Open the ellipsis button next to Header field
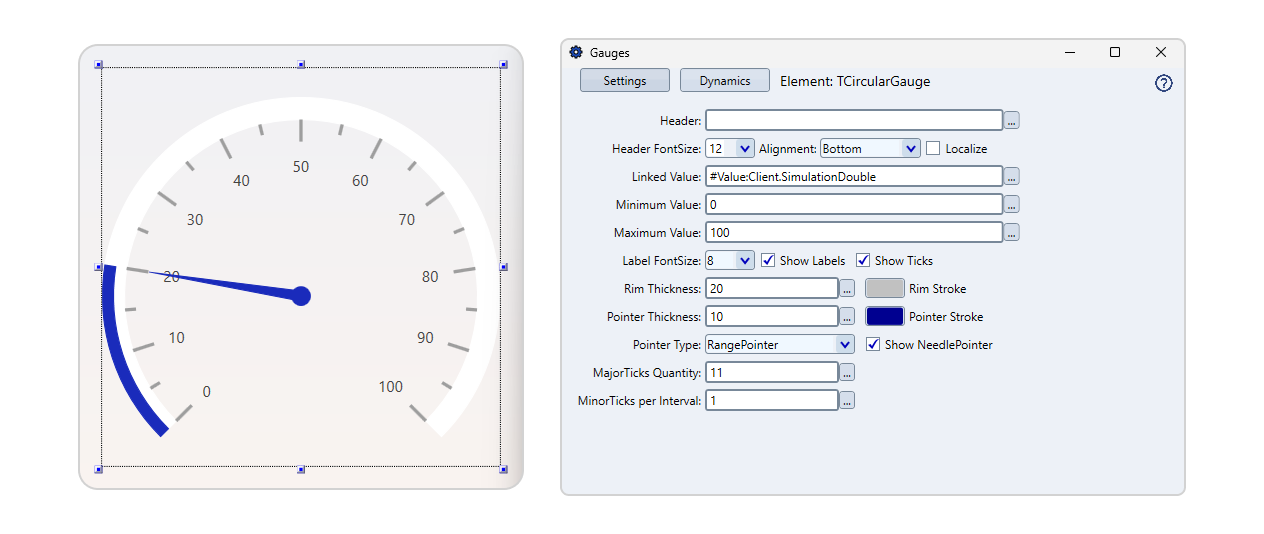1264x534 pixels. 1012,121
